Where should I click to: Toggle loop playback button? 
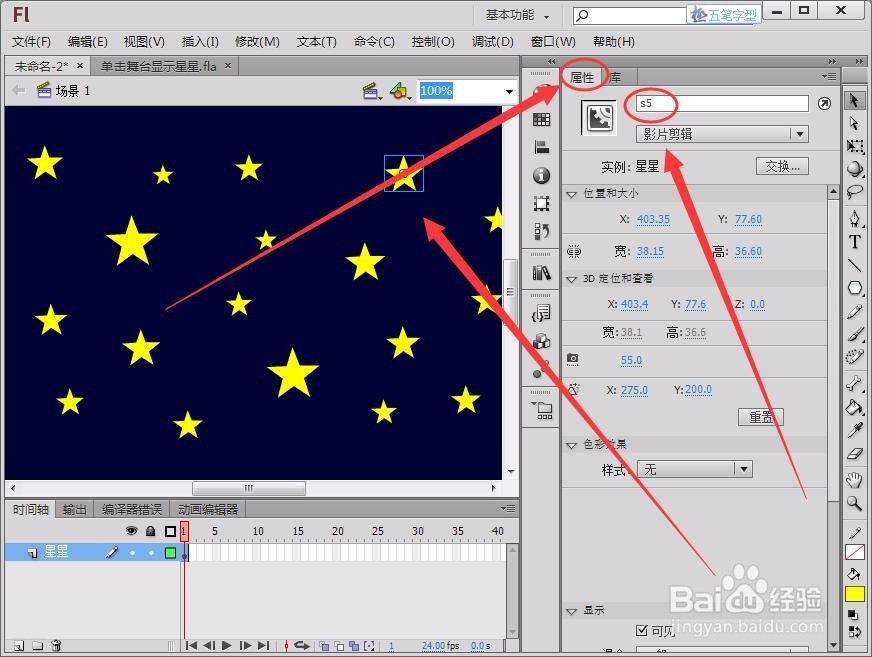click(x=303, y=646)
